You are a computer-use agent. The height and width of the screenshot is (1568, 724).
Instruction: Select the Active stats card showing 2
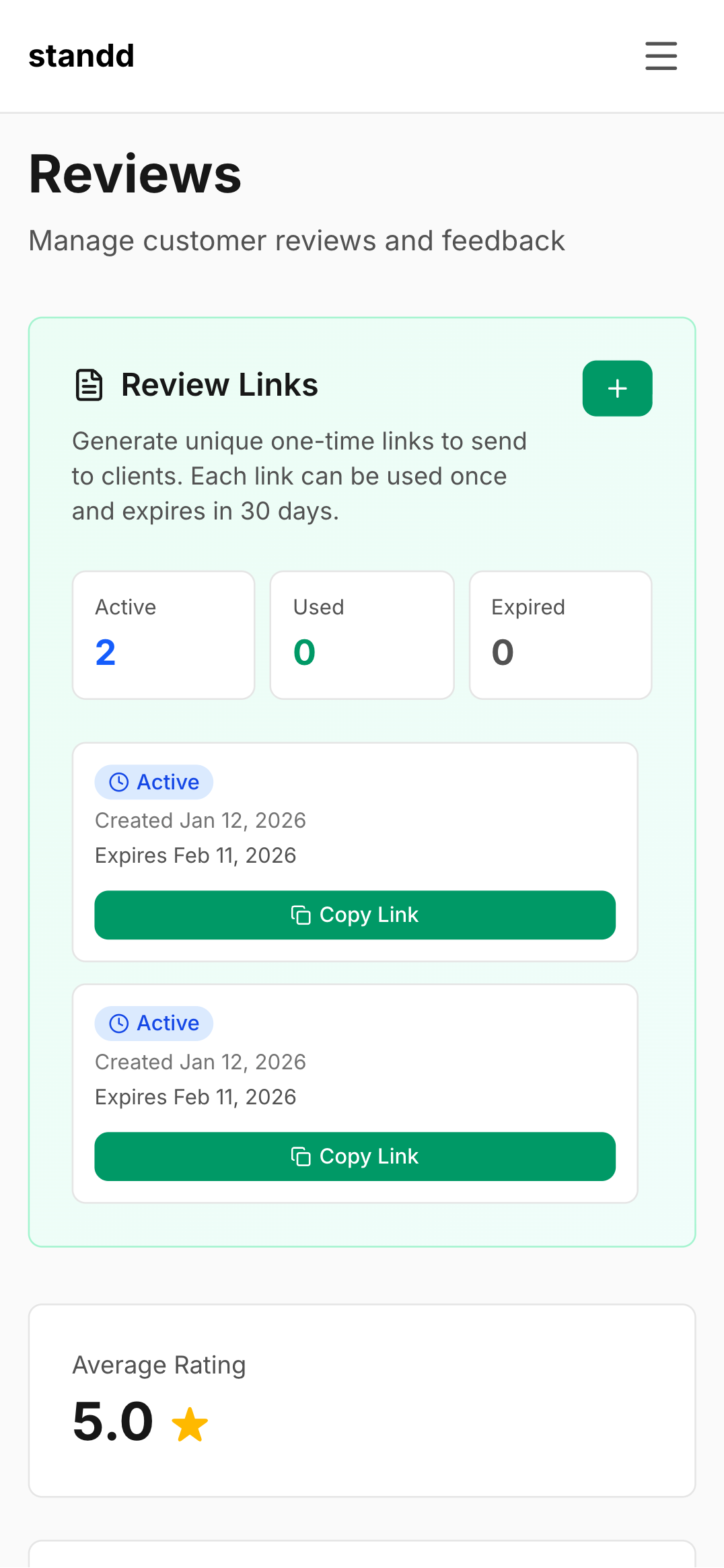click(163, 635)
